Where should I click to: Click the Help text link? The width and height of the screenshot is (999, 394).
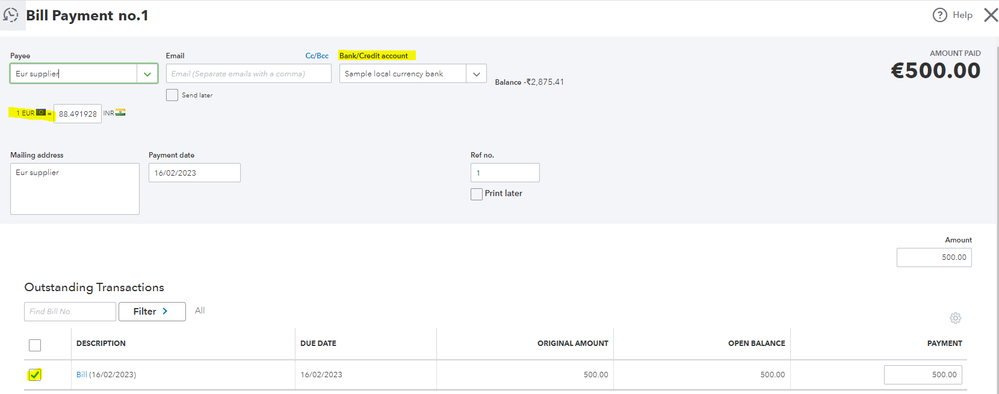click(963, 15)
